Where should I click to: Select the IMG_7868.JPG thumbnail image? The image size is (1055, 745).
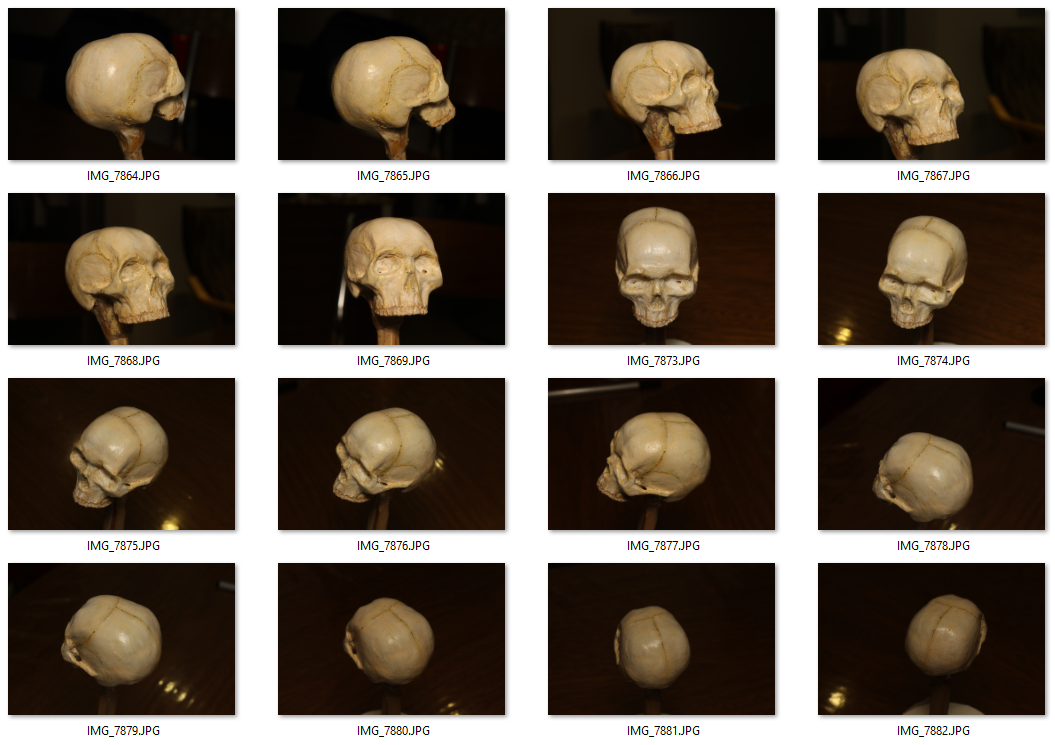[121, 269]
